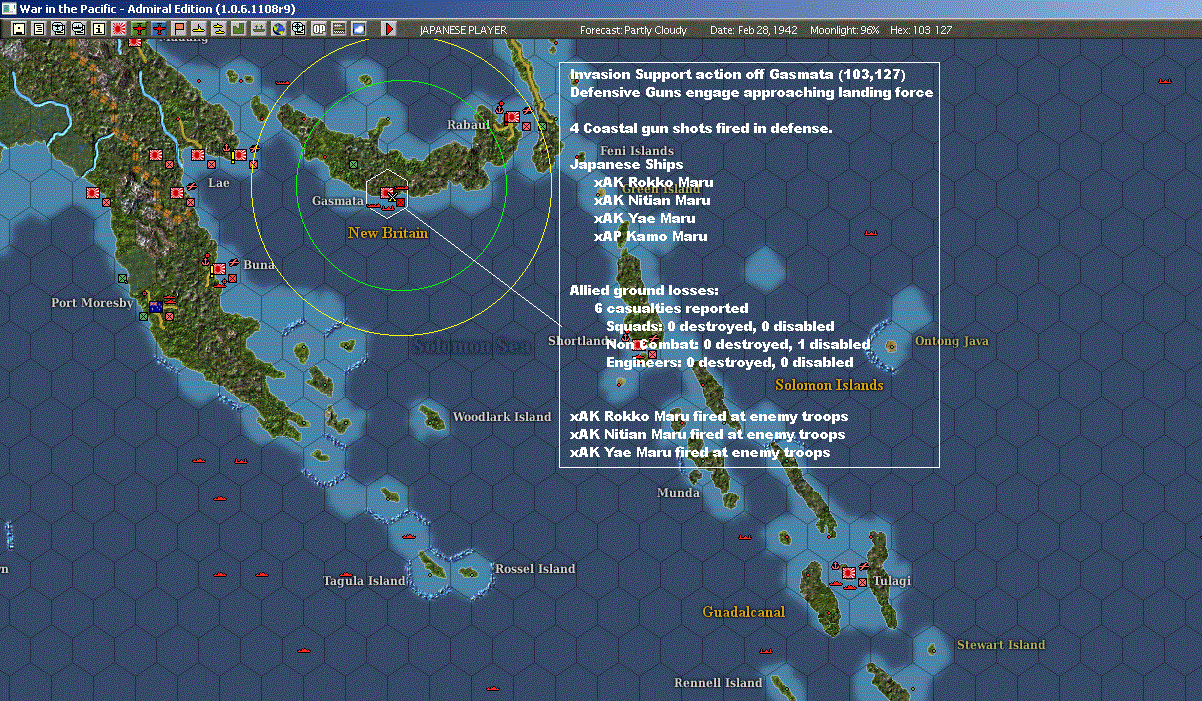Click the 'Tulagi' map label
Screen dimensions: 1202x701
point(891,581)
